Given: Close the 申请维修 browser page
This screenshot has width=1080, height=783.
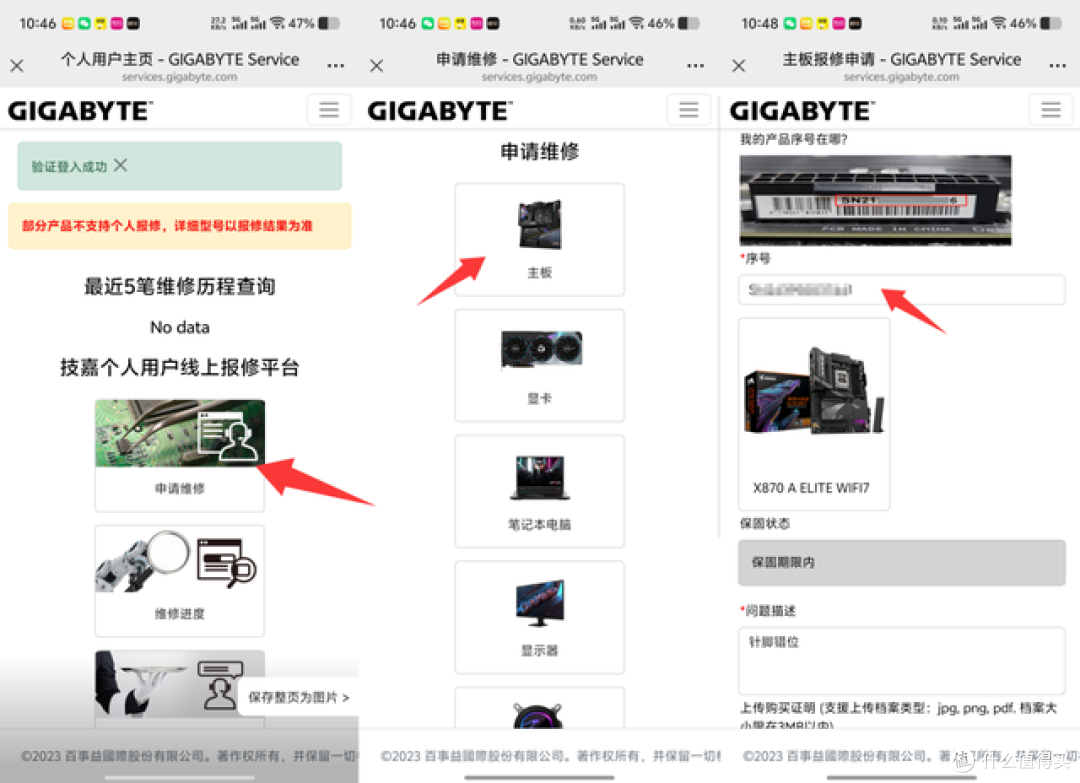Looking at the screenshot, I should click(377, 66).
